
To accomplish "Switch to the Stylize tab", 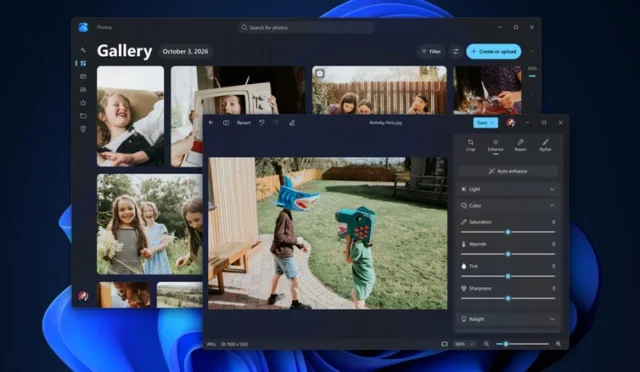I will click(x=545, y=145).
